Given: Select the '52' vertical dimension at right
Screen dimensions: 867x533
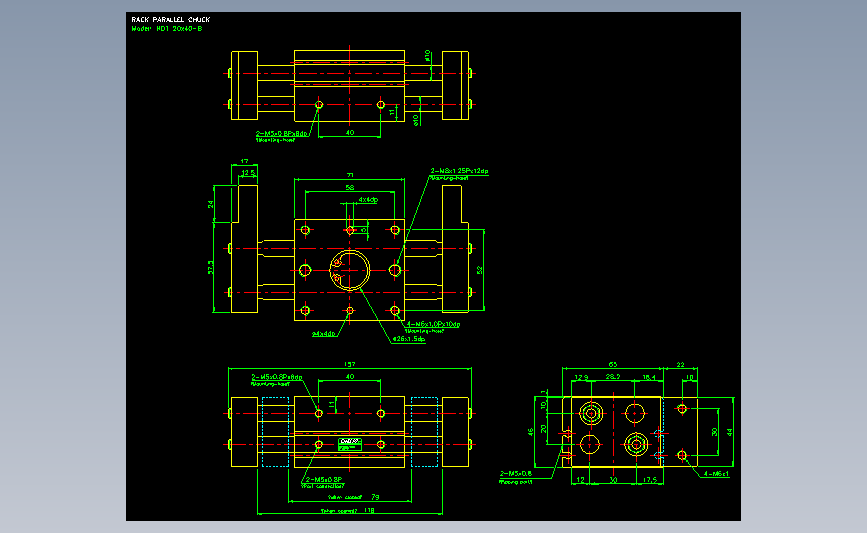Looking at the screenshot, I should (479, 270).
